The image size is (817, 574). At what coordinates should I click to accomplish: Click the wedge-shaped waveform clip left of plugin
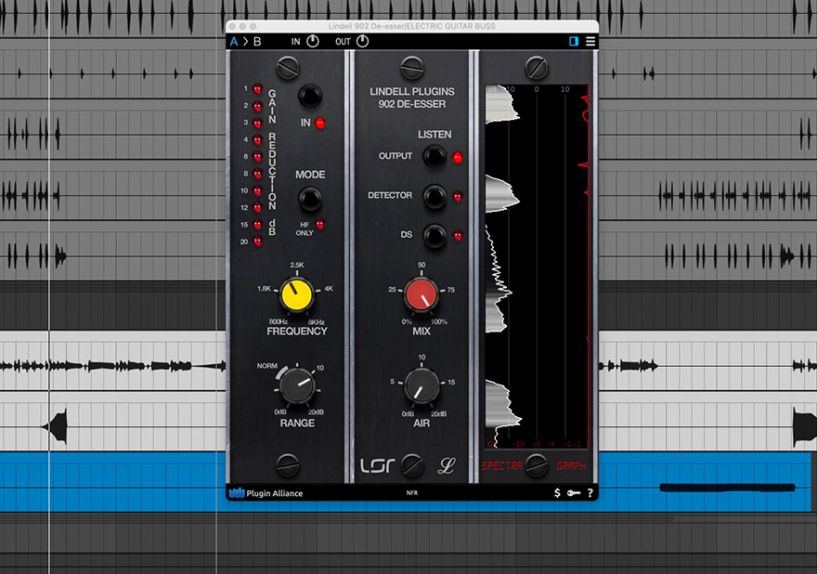pos(55,427)
